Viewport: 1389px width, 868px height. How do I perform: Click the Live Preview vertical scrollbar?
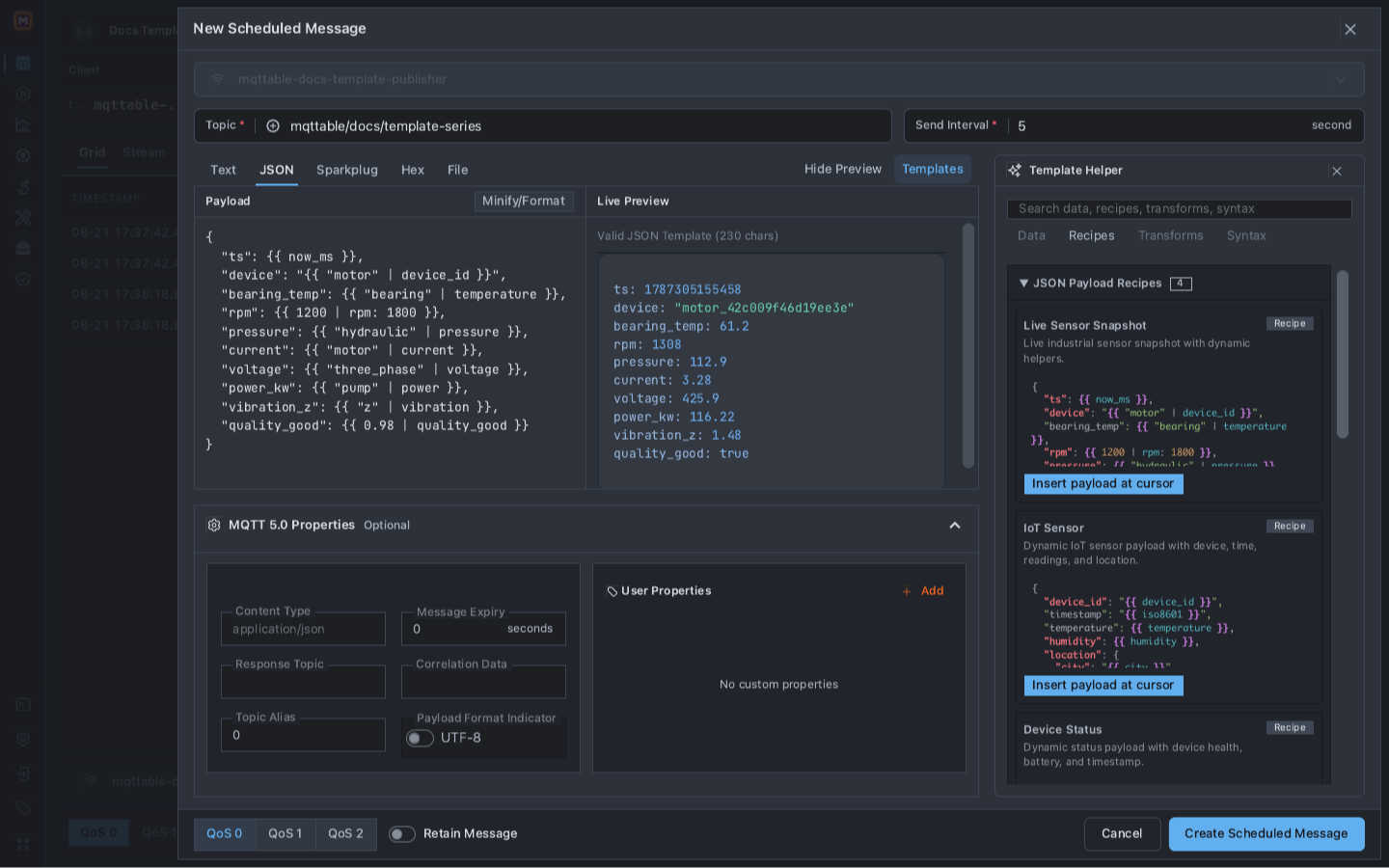point(968,345)
